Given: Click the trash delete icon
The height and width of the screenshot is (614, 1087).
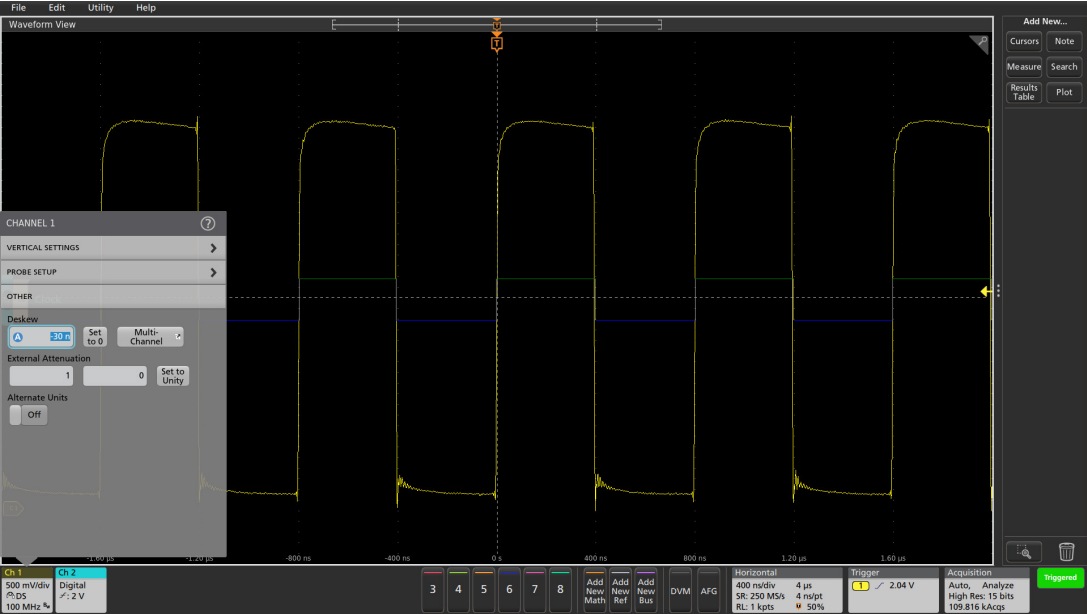Looking at the screenshot, I should point(1064,549).
